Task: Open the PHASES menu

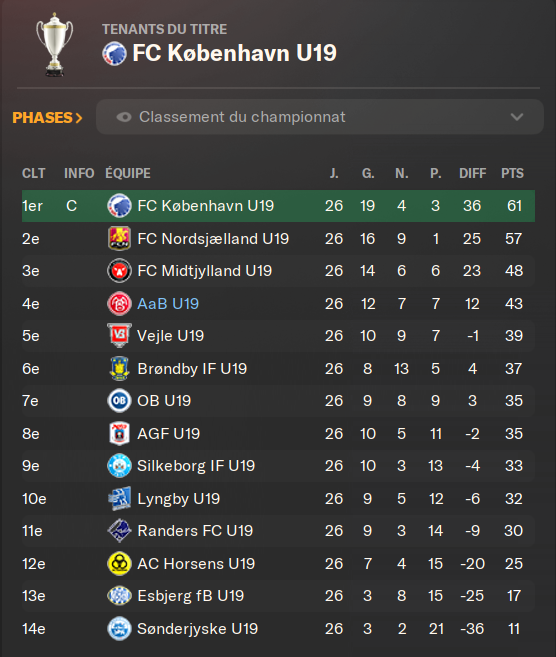Action: coord(47,118)
